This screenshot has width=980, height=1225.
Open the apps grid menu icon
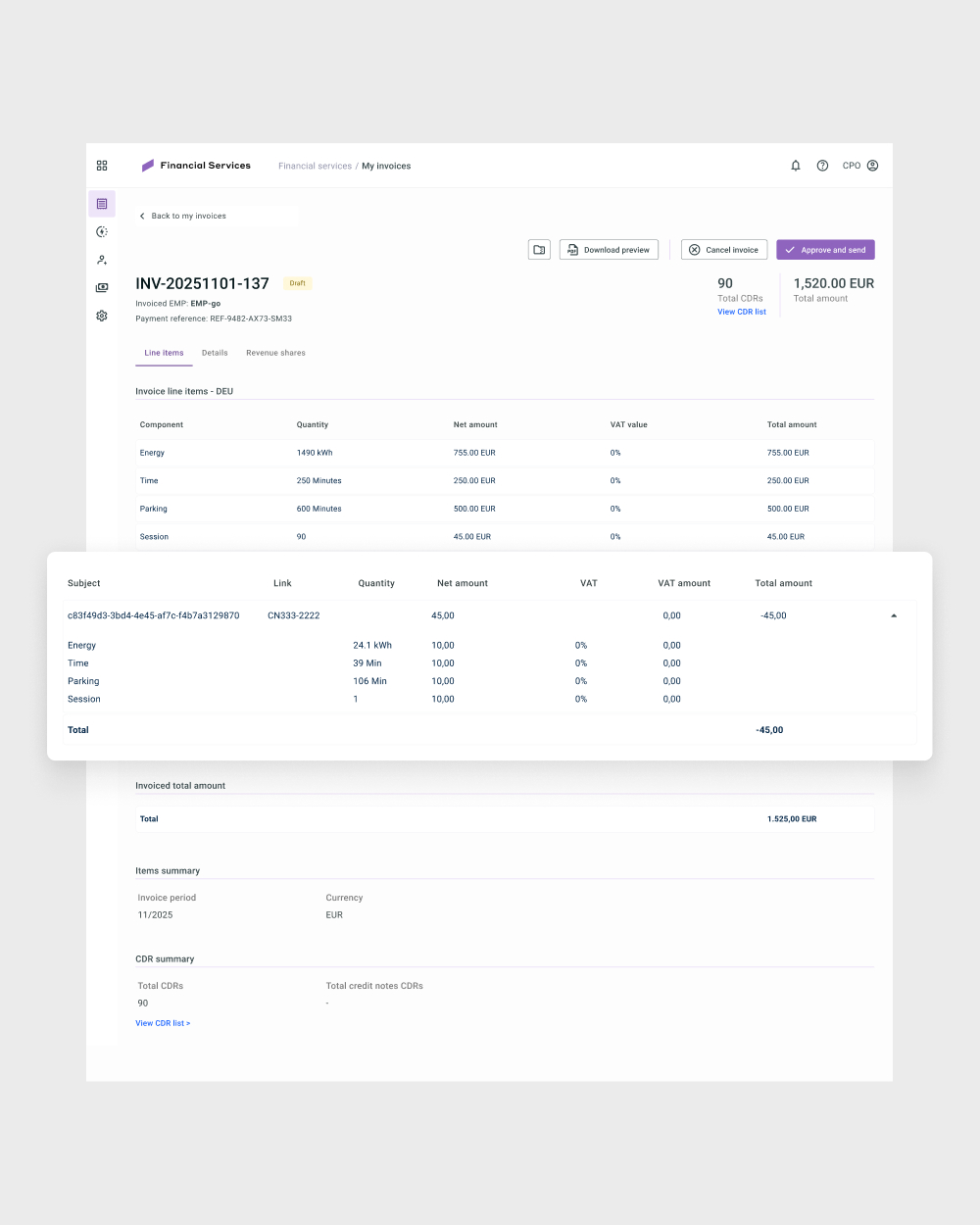[102, 166]
